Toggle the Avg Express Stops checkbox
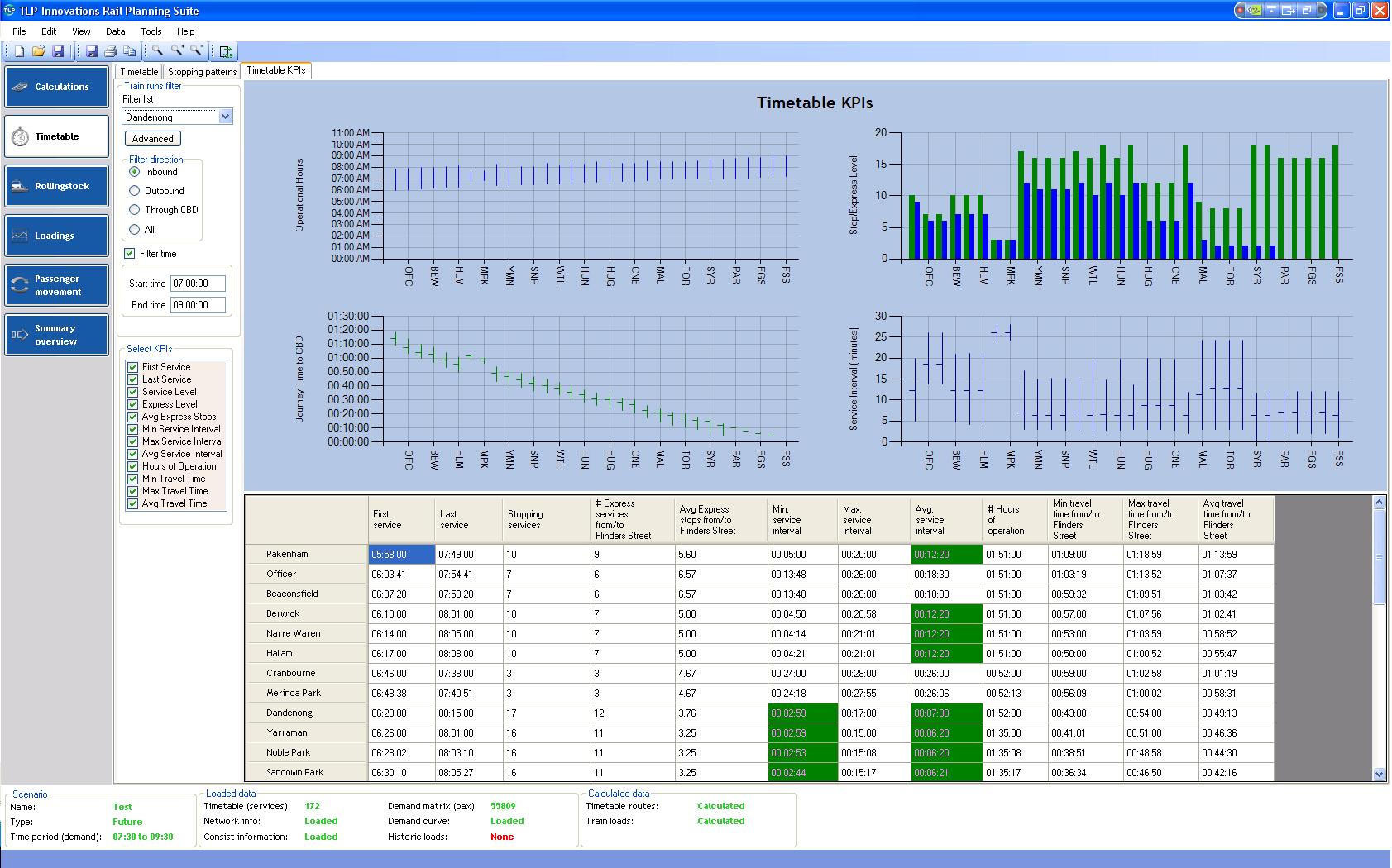This screenshot has width=1392, height=868. 132,417
